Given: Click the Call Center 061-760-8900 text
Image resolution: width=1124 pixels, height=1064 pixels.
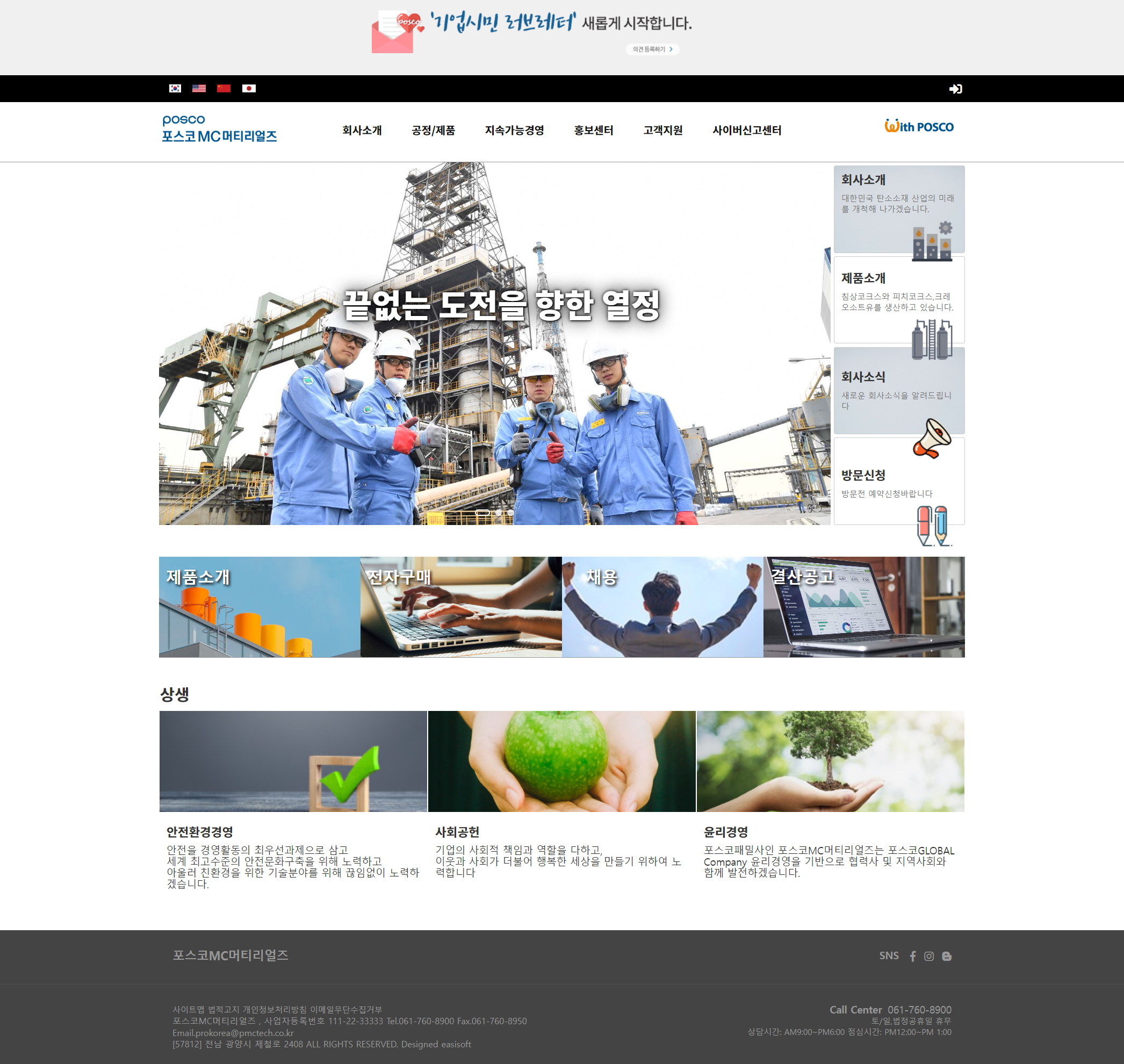Looking at the screenshot, I should 890,1010.
